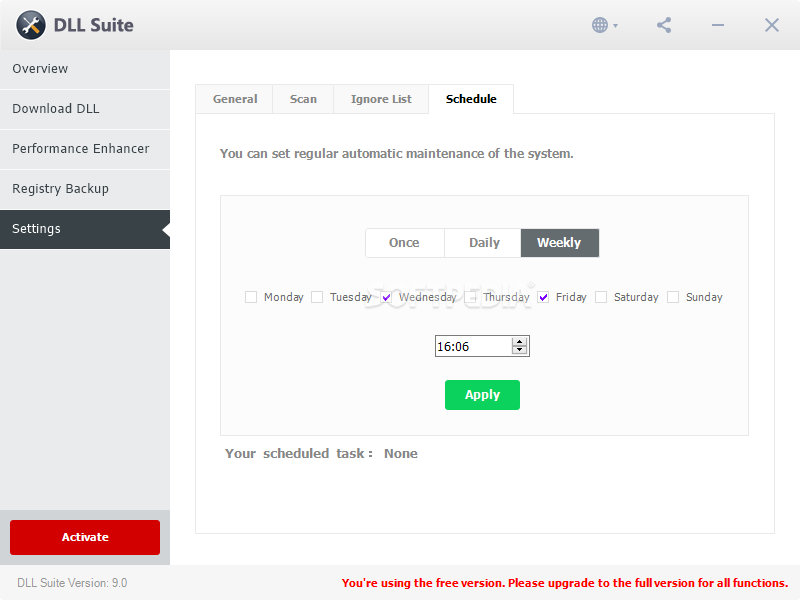Viewport: 800px width, 600px height.
Task: Open the language globe dropdown
Action: [605, 25]
